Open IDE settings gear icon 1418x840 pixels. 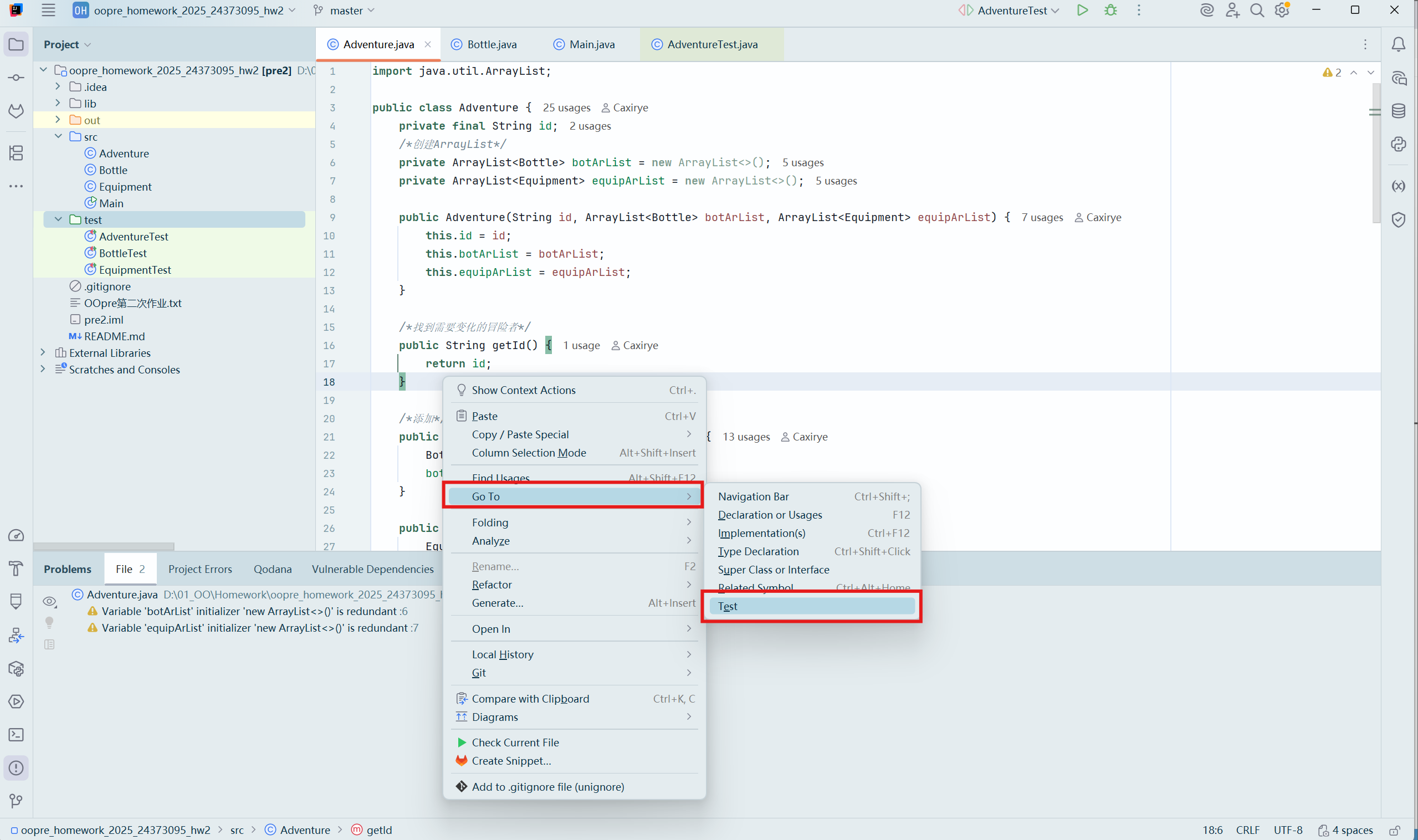[1282, 10]
